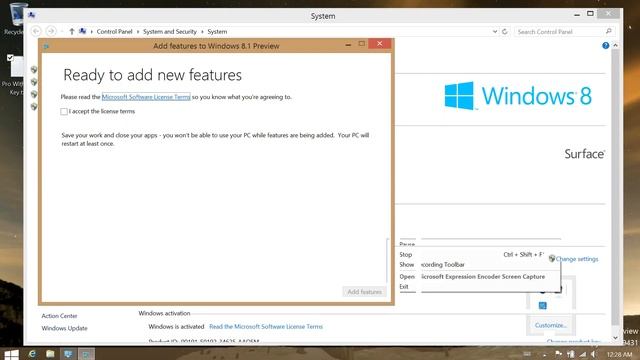
Task: Open the Start button on taskbar
Action: tap(11, 354)
